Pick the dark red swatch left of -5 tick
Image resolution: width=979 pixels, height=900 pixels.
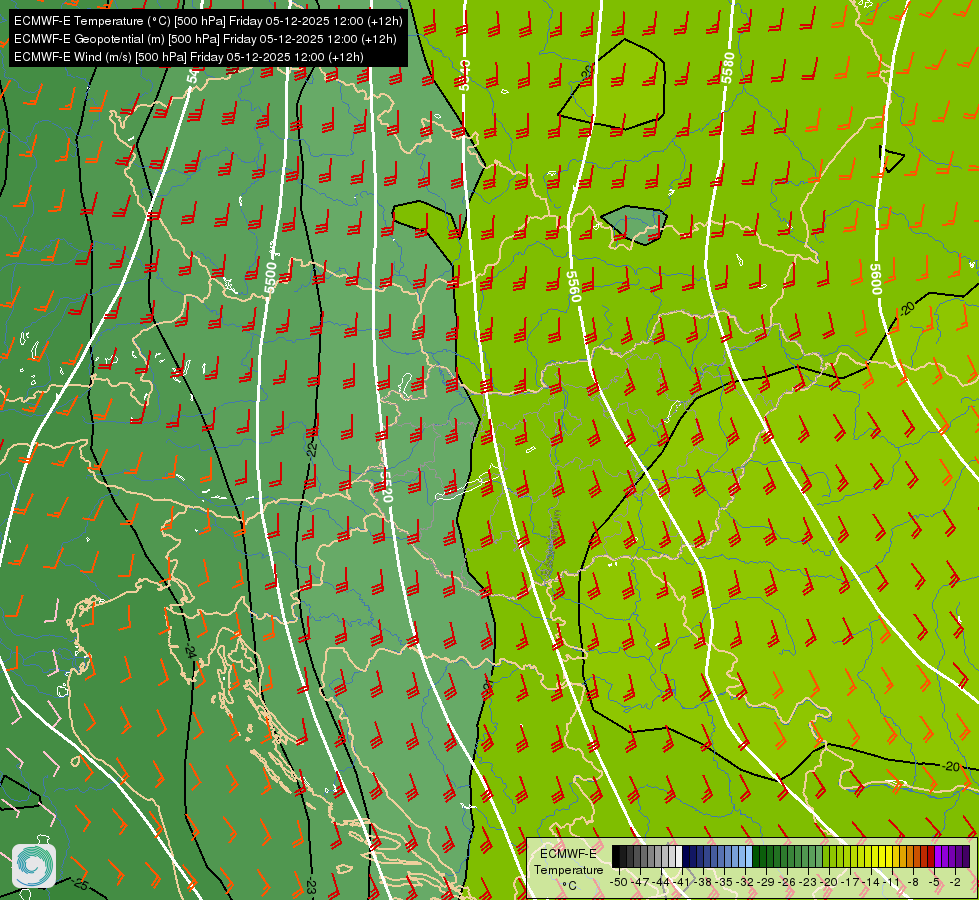point(931,856)
